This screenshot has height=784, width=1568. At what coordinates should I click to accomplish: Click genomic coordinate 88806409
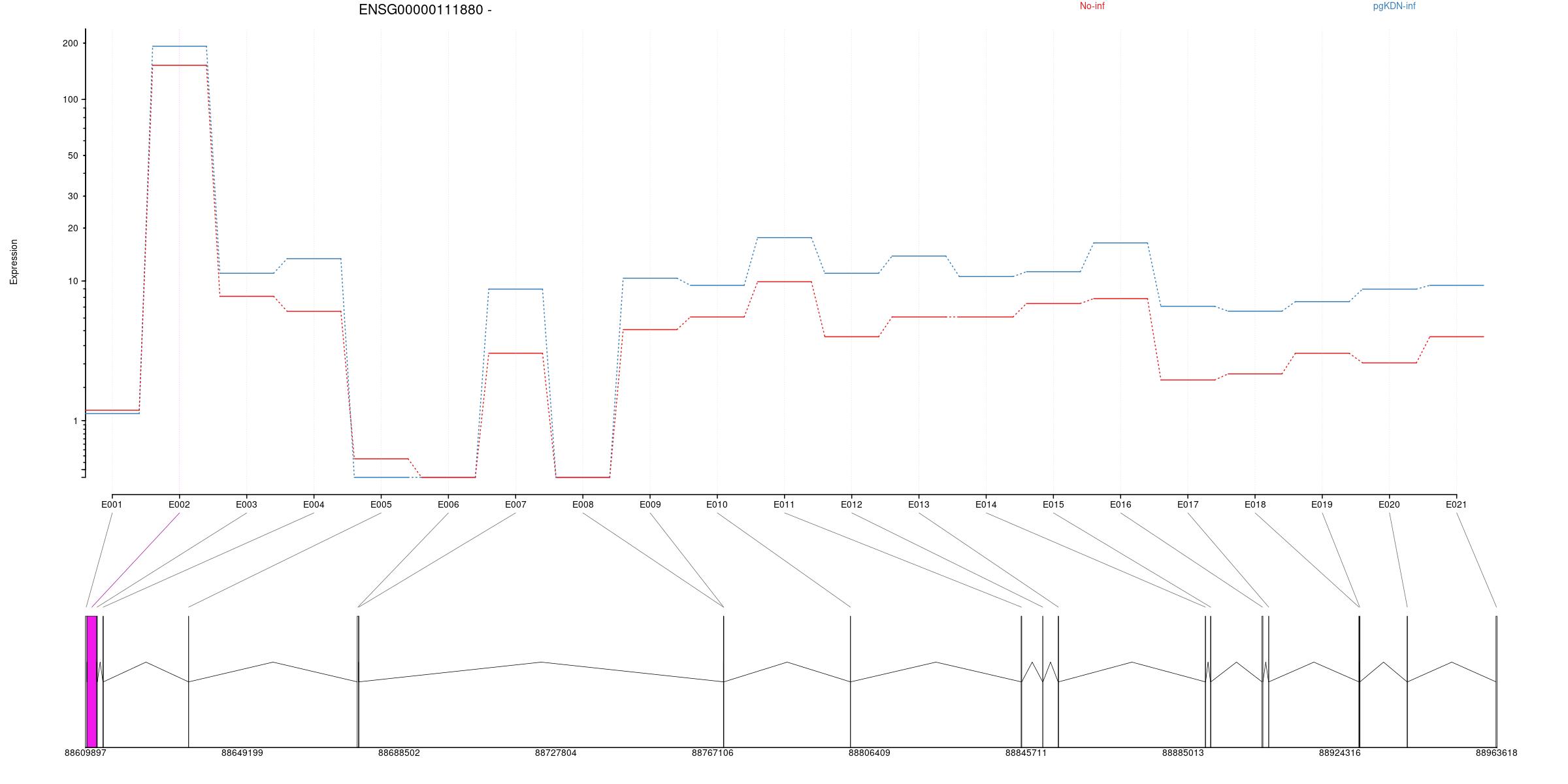point(869,753)
